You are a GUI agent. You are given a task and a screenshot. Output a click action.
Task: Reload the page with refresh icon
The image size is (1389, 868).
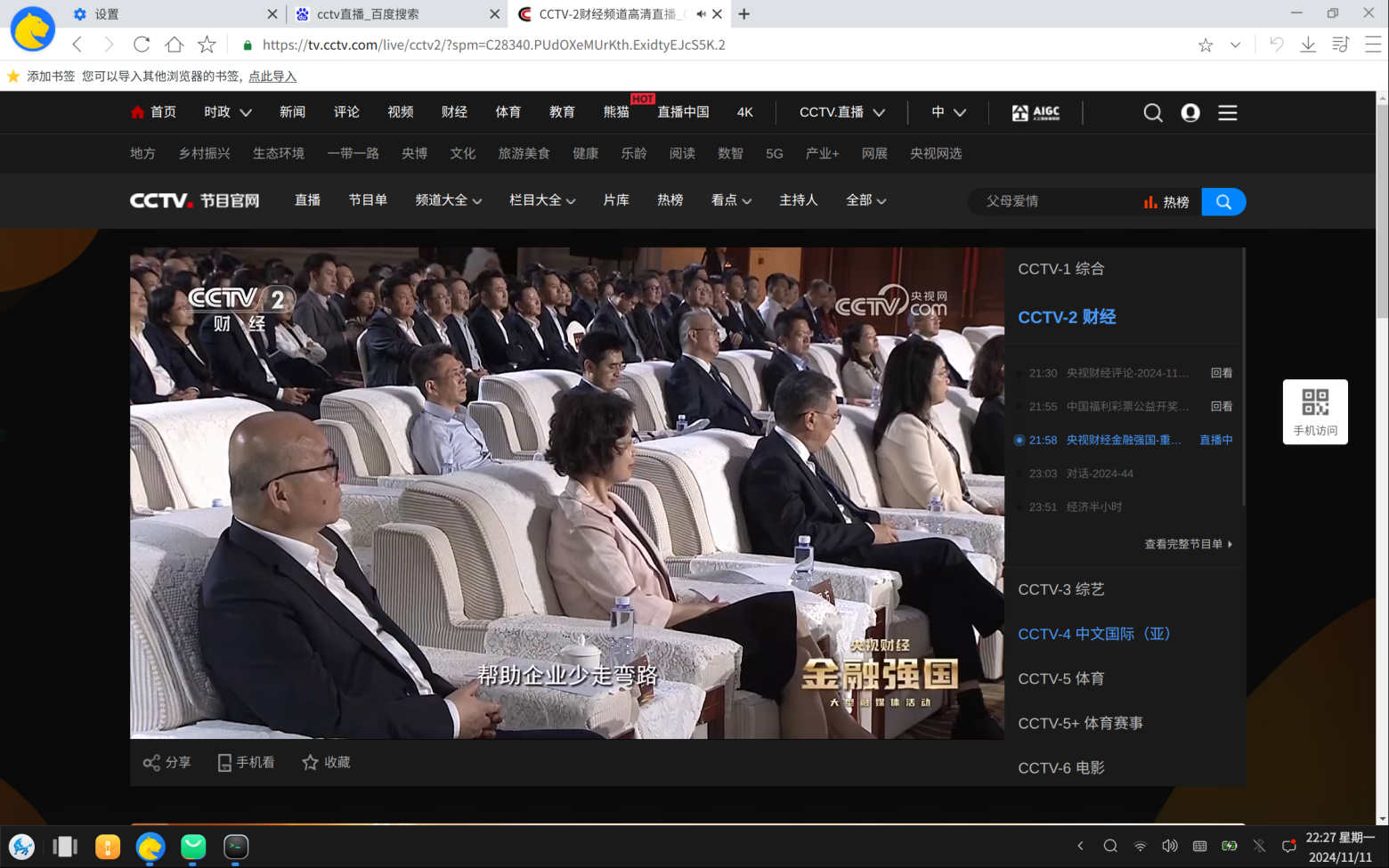click(x=142, y=45)
